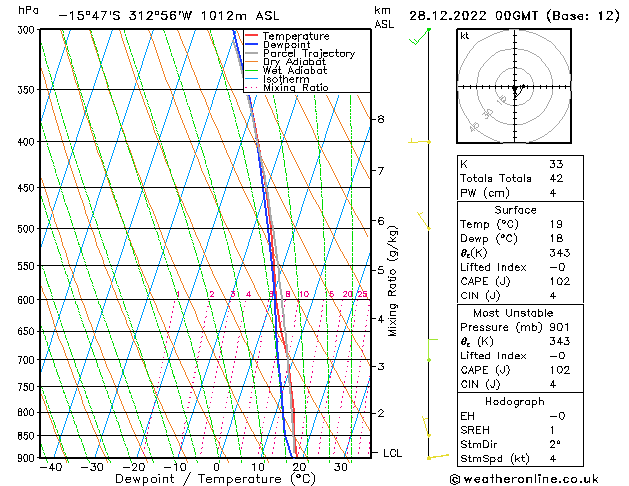Click the 300 hPa axis label
The image size is (629, 486).
pyautogui.click(x=28, y=30)
